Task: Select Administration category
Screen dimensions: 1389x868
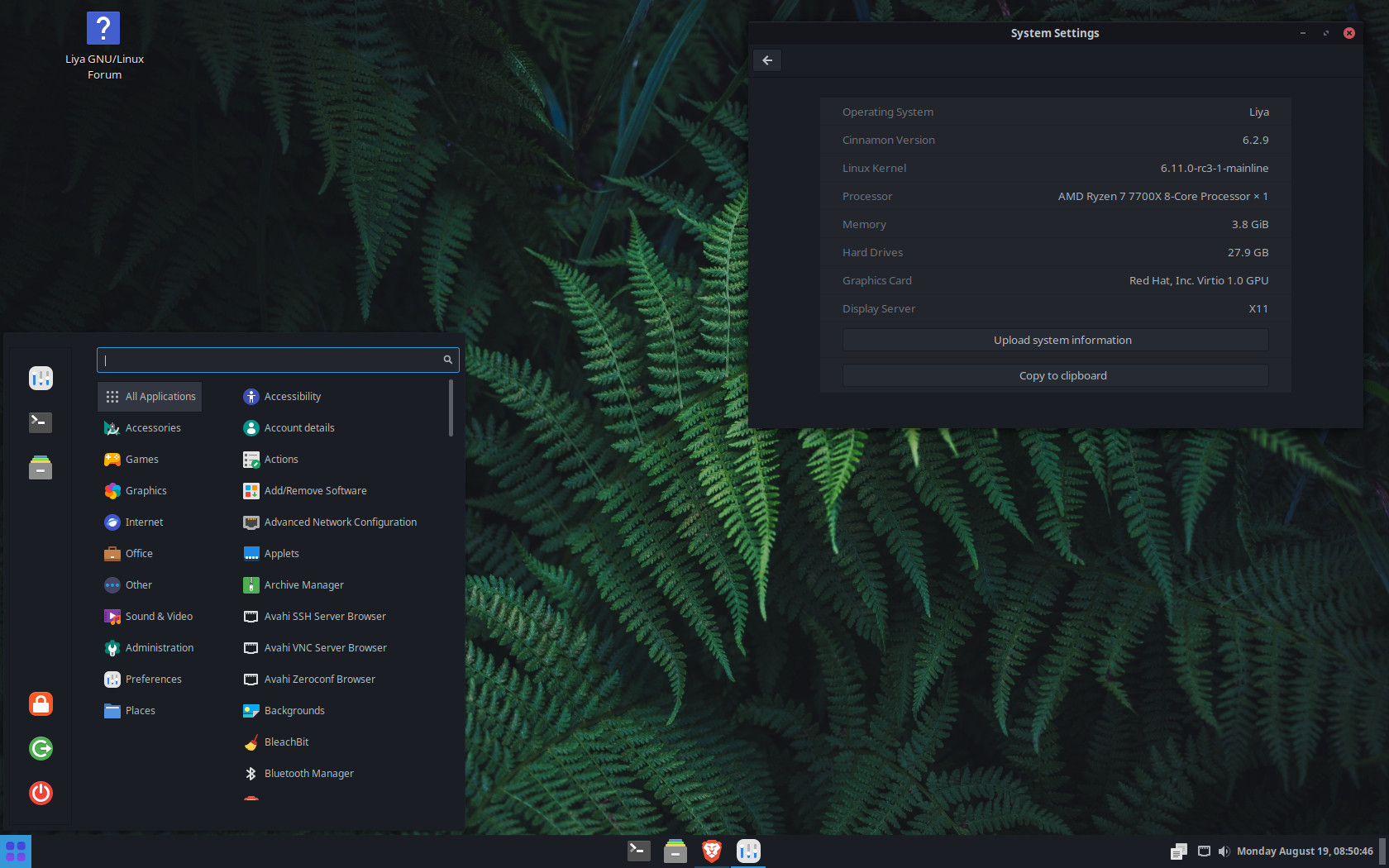Action: click(x=149, y=648)
